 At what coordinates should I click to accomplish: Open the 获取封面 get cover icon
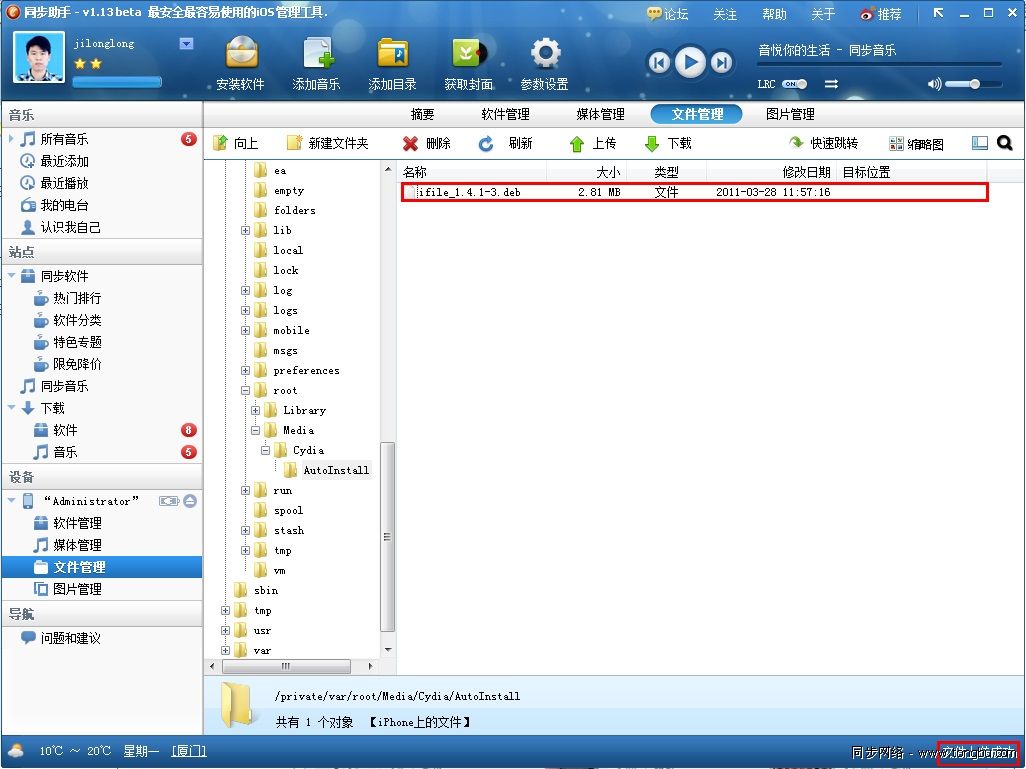point(468,54)
